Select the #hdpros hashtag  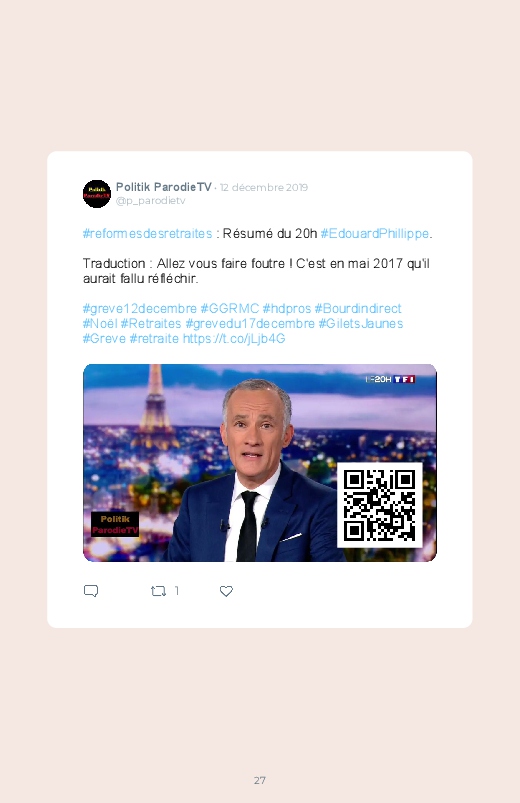pyautogui.click(x=287, y=309)
